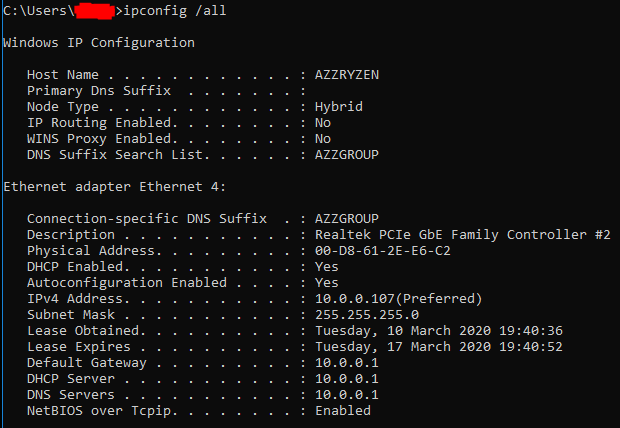This screenshot has height=428, width=620.
Task: Click physical address 00-D8-61-2E-E6-C2
Action: coord(383,251)
